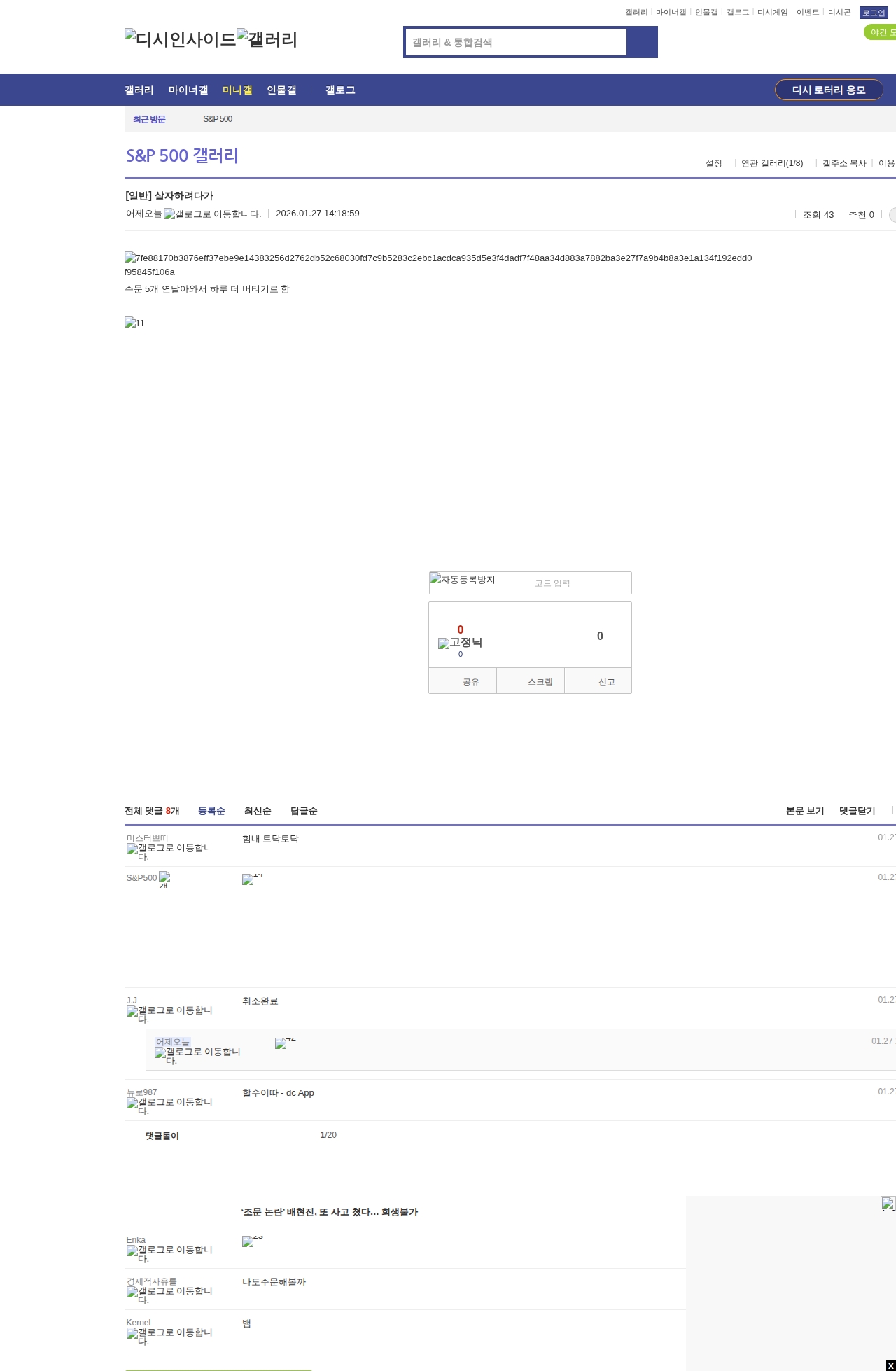Image resolution: width=896 pixels, height=1371 pixels.
Task: Sort comments by 답글순
Action: click(304, 811)
